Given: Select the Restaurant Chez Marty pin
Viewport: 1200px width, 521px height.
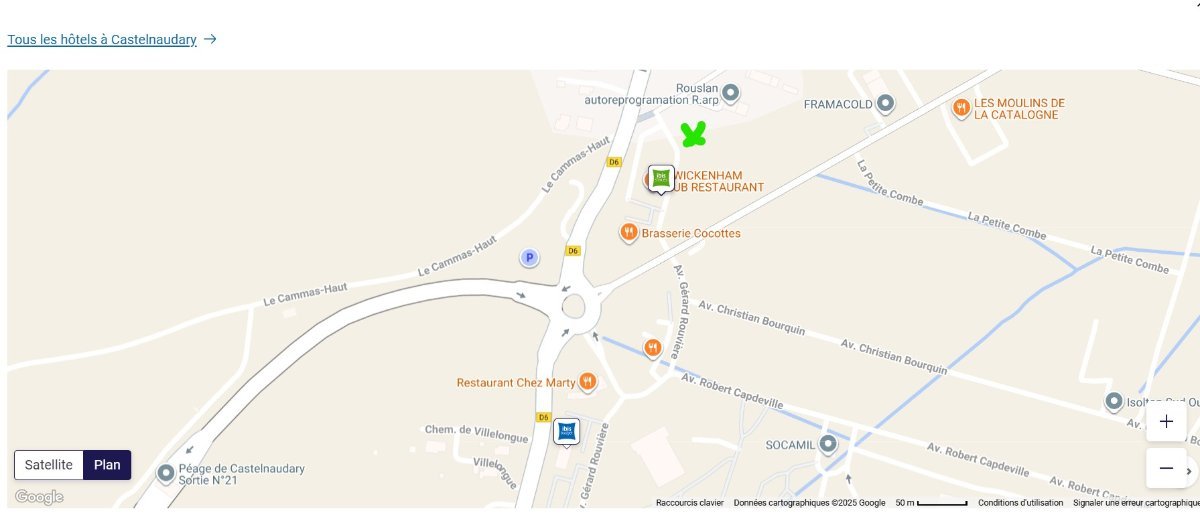Looking at the screenshot, I should 587,381.
